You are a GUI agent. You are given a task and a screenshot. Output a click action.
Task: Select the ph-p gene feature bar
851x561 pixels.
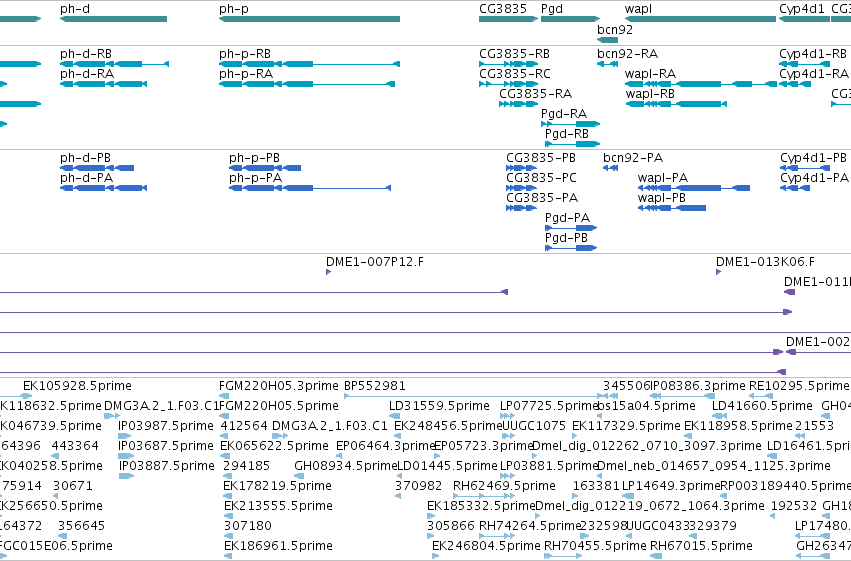tap(309, 19)
